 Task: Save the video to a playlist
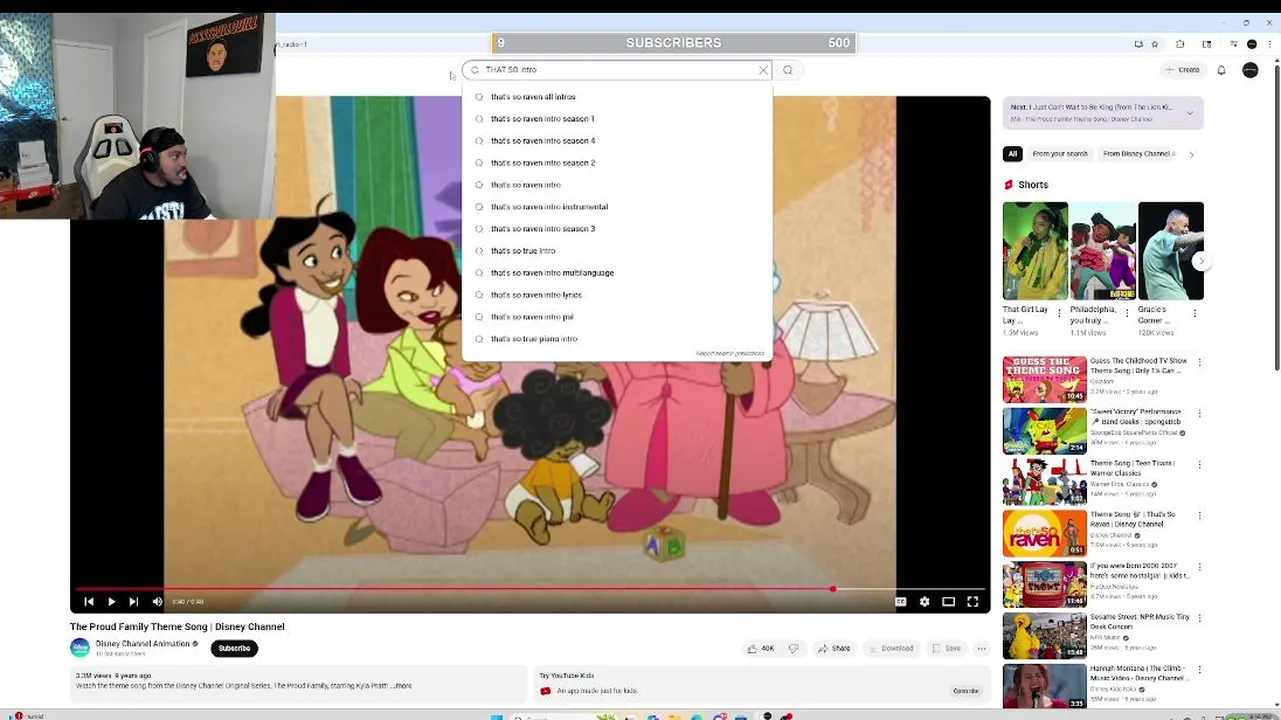946,648
